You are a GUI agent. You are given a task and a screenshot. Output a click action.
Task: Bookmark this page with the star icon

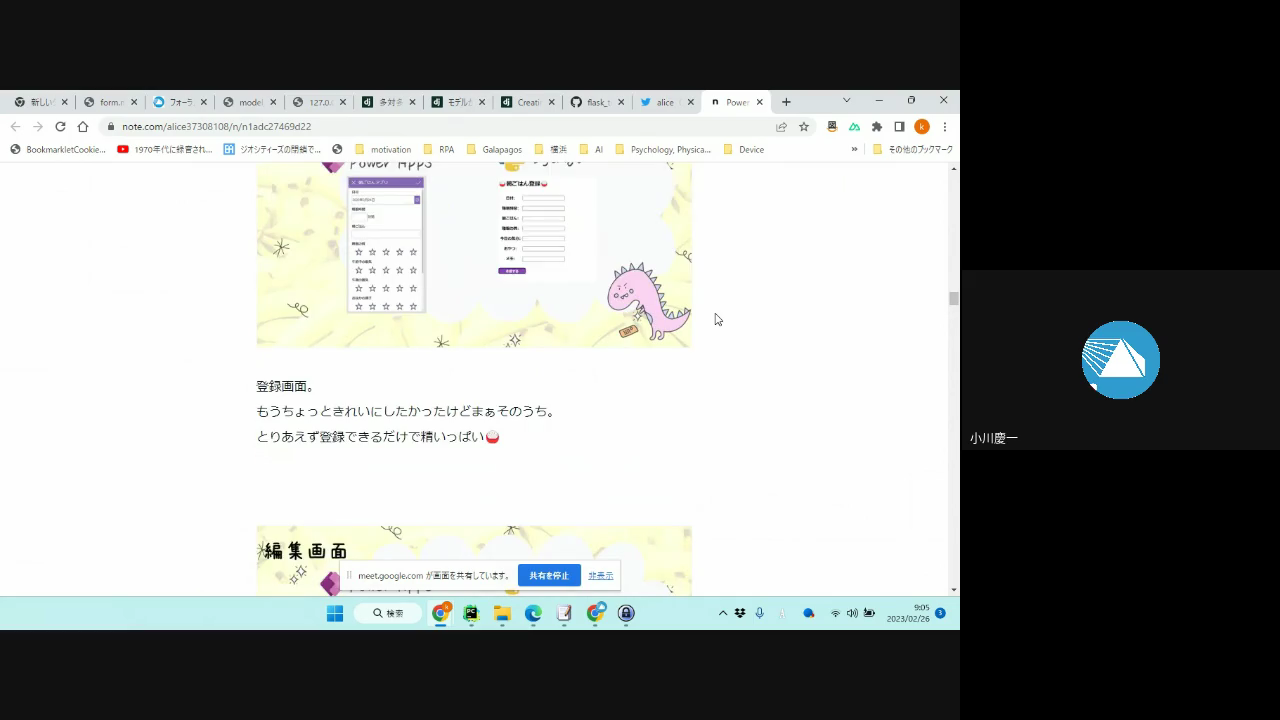point(803,127)
